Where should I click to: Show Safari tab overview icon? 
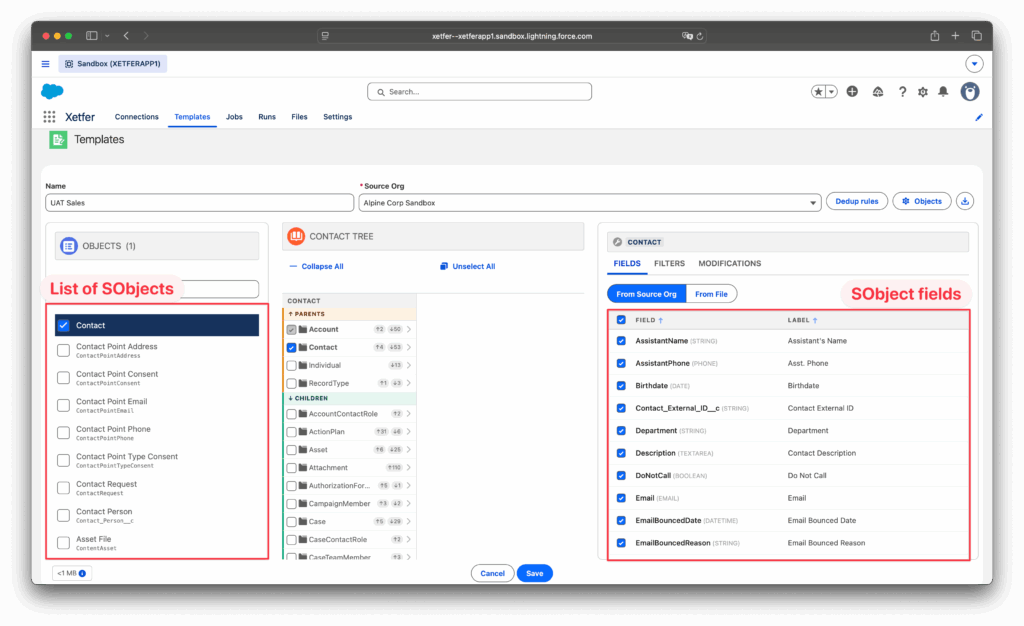pos(976,36)
